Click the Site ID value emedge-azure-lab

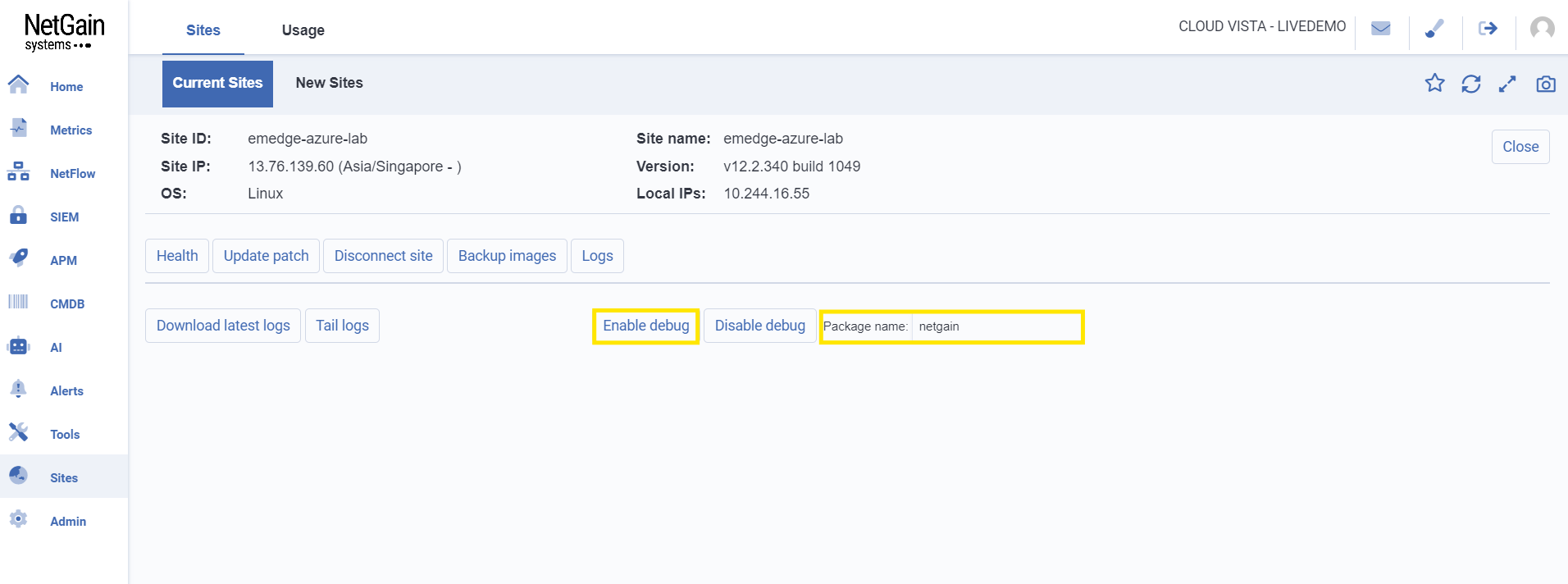click(x=308, y=139)
